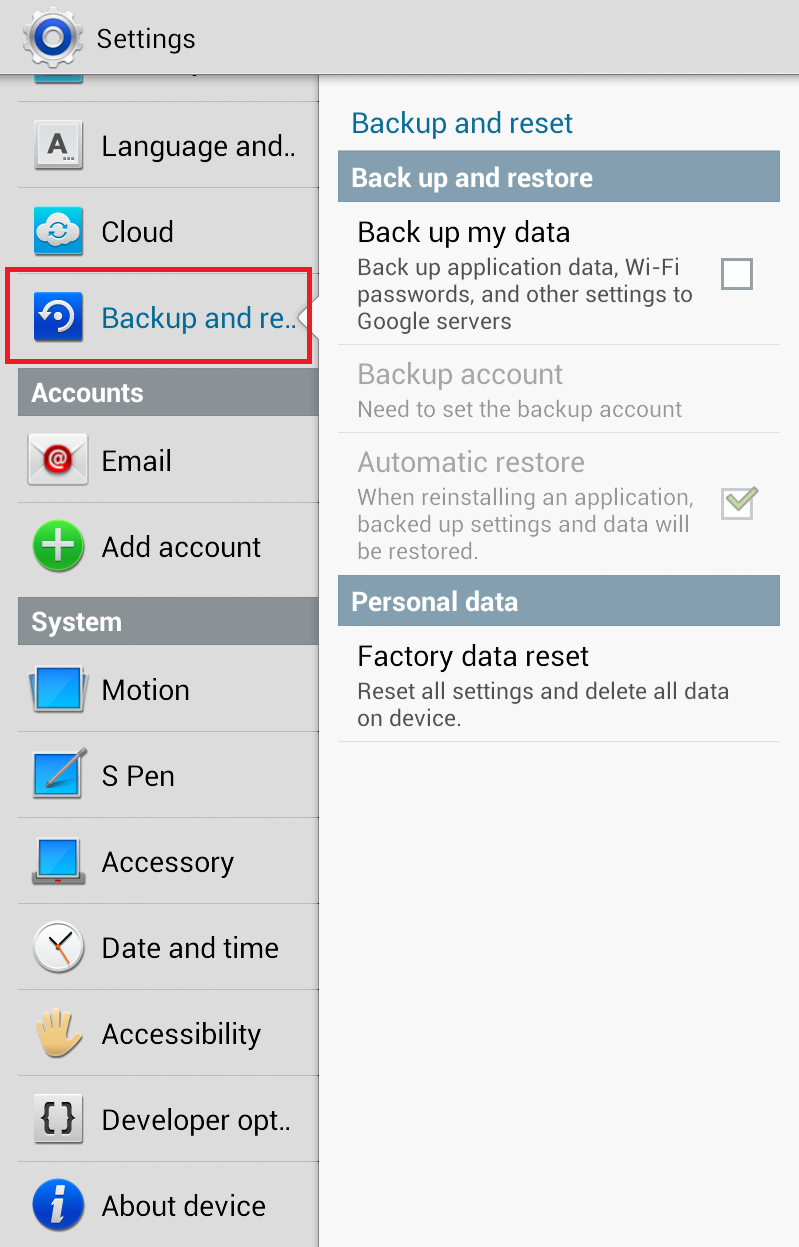This screenshot has width=799, height=1247.
Task: Open the S Pen icon
Action: point(59,775)
